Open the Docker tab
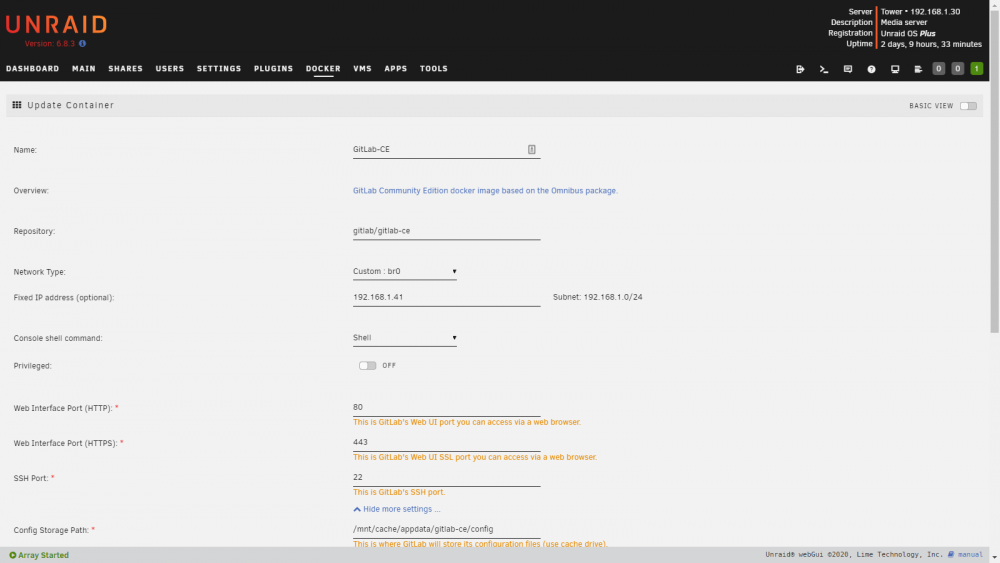 pyautogui.click(x=323, y=69)
